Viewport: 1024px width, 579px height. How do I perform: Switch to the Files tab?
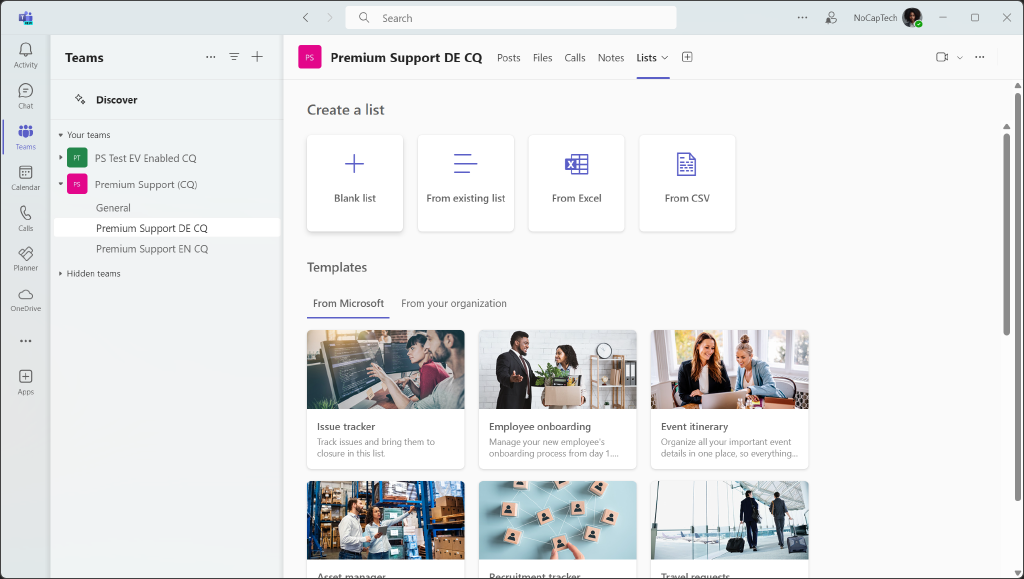pos(542,58)
